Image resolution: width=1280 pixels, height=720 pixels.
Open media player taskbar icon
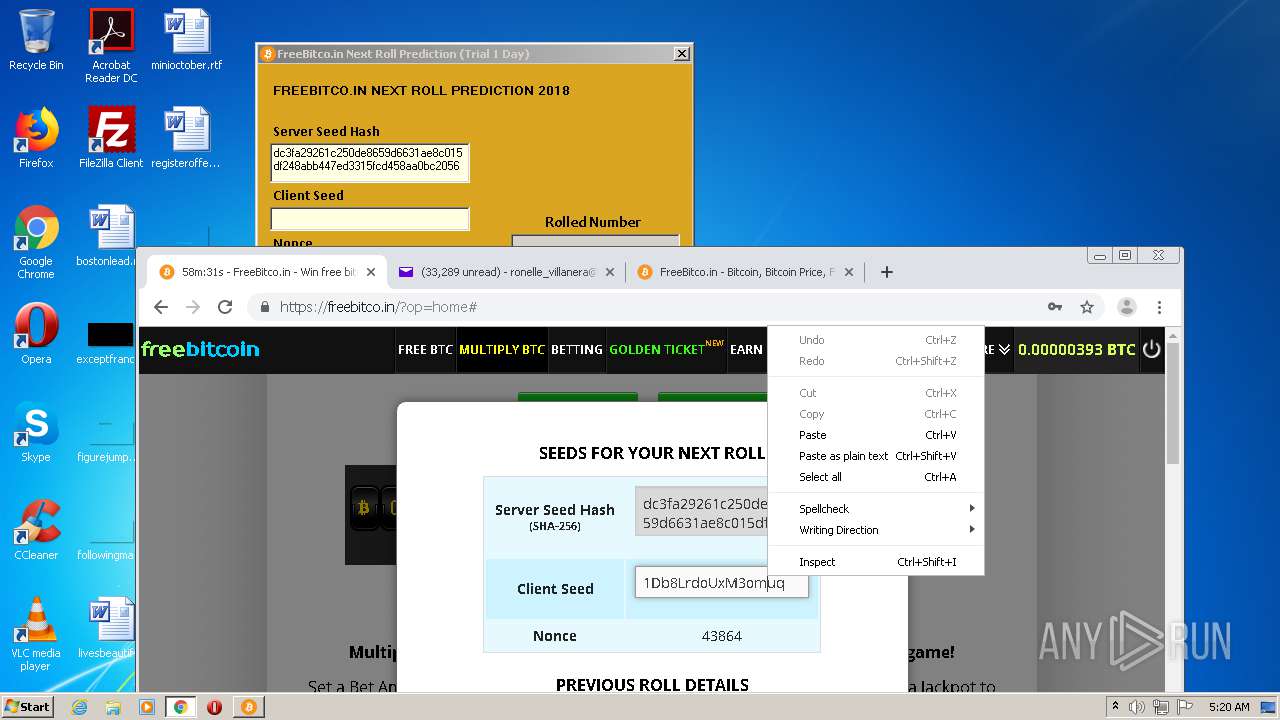pos(147,707)
